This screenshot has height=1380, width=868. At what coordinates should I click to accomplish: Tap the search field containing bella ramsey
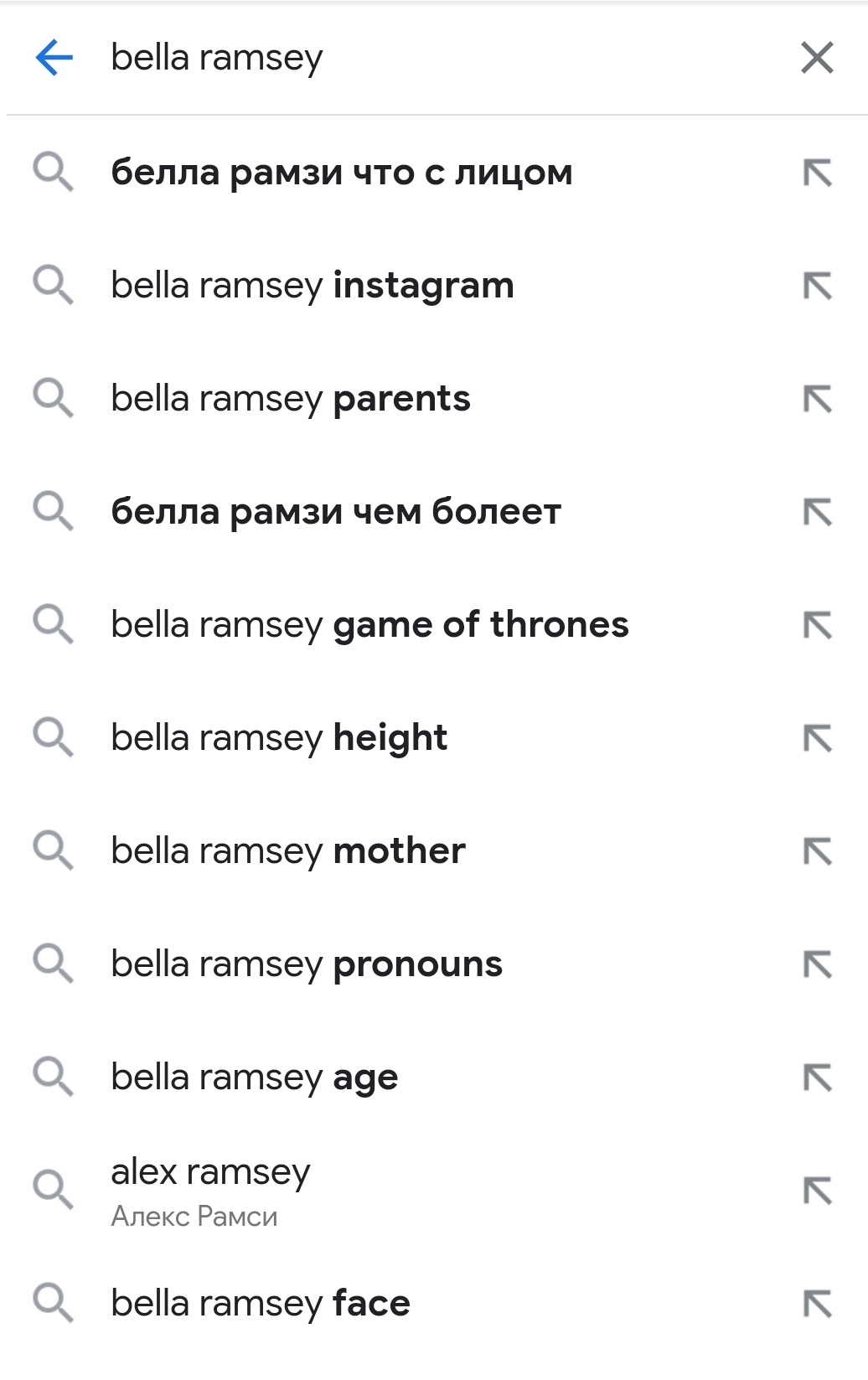tap(444, 58)
